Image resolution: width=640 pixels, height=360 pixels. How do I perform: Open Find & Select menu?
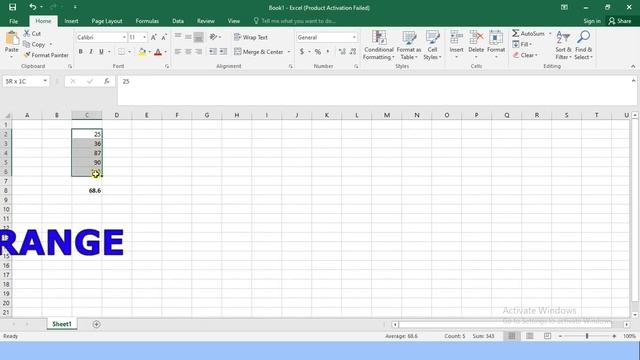[584, 45]
